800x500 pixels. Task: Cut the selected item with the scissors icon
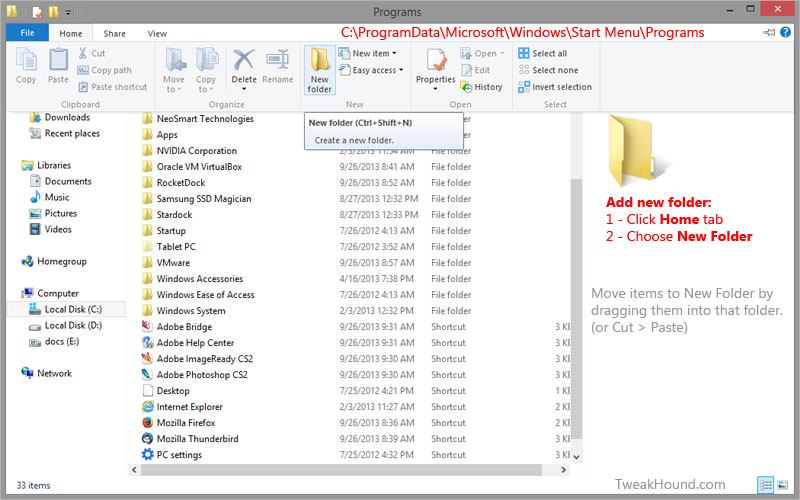click(83, 53)
